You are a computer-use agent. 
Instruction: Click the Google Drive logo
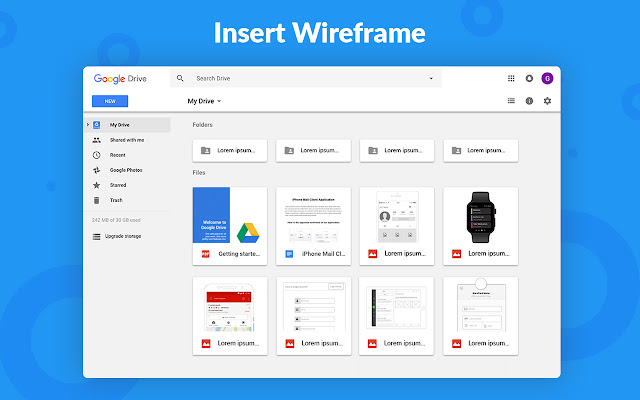pos(120,79)
